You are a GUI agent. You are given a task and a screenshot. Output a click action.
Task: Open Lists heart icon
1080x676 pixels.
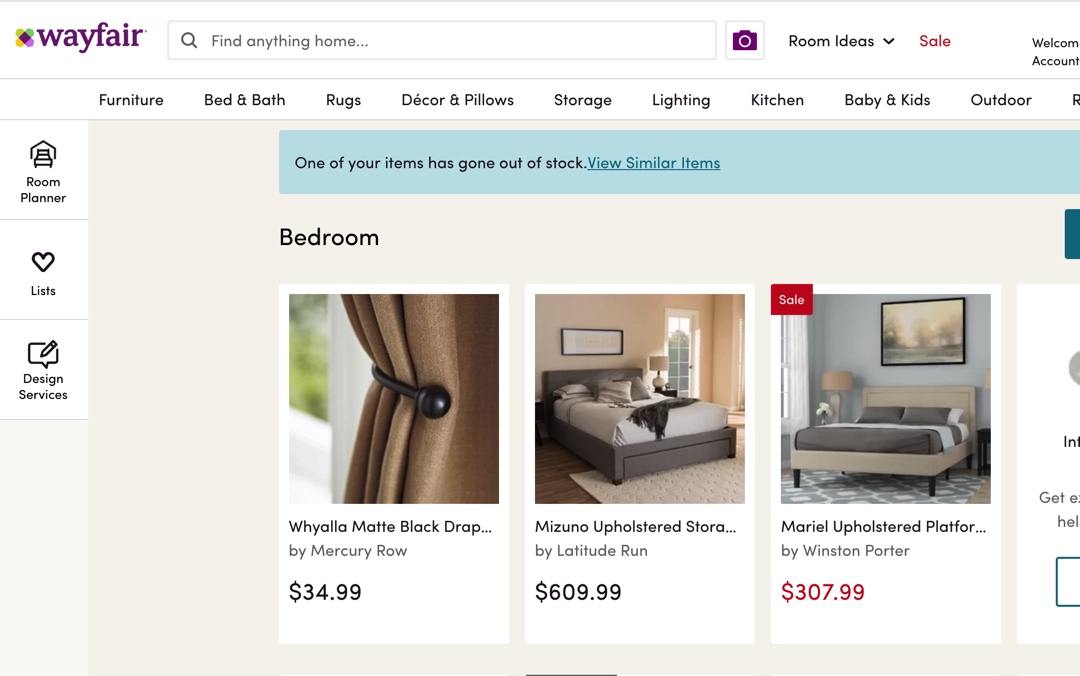[x=43, y=262]
